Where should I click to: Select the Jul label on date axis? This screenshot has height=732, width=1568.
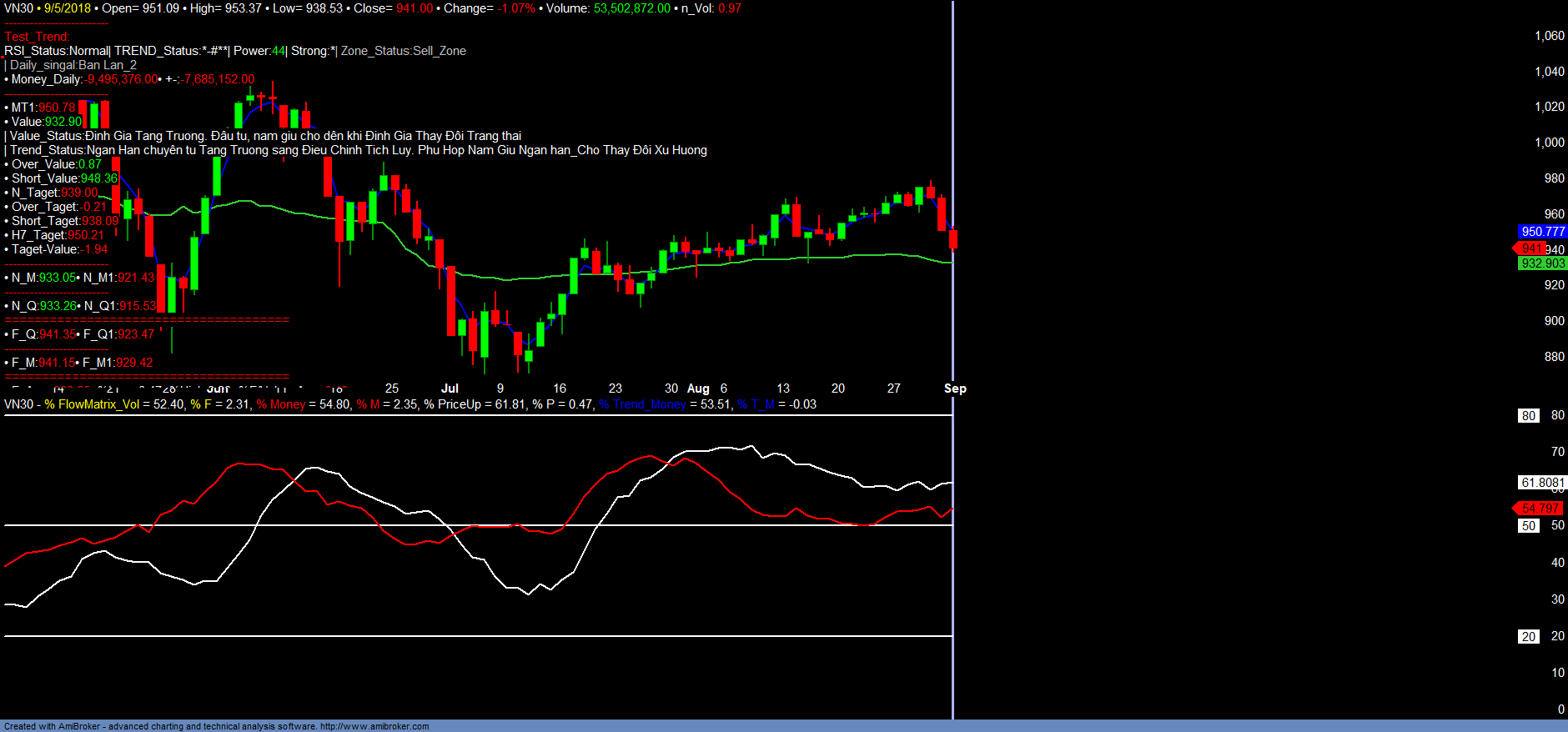coord(450,389)
